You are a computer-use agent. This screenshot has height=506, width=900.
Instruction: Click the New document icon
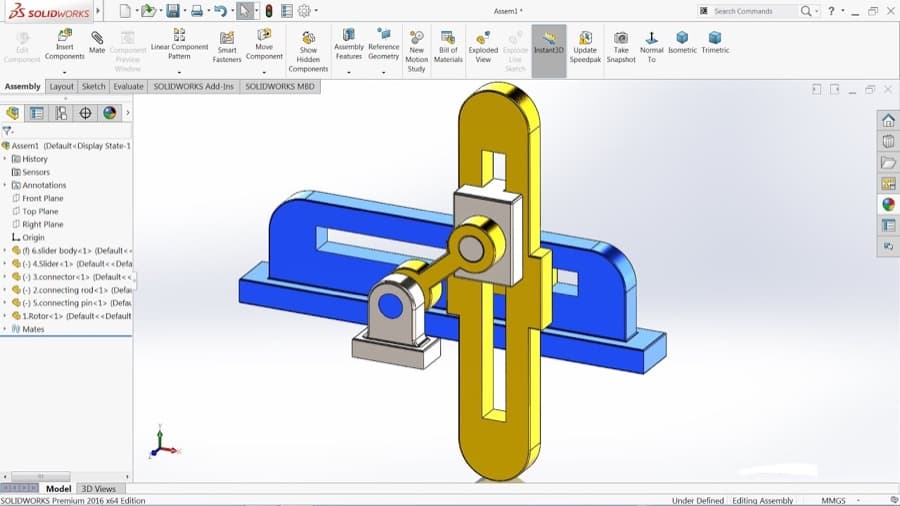pos(125,10)
